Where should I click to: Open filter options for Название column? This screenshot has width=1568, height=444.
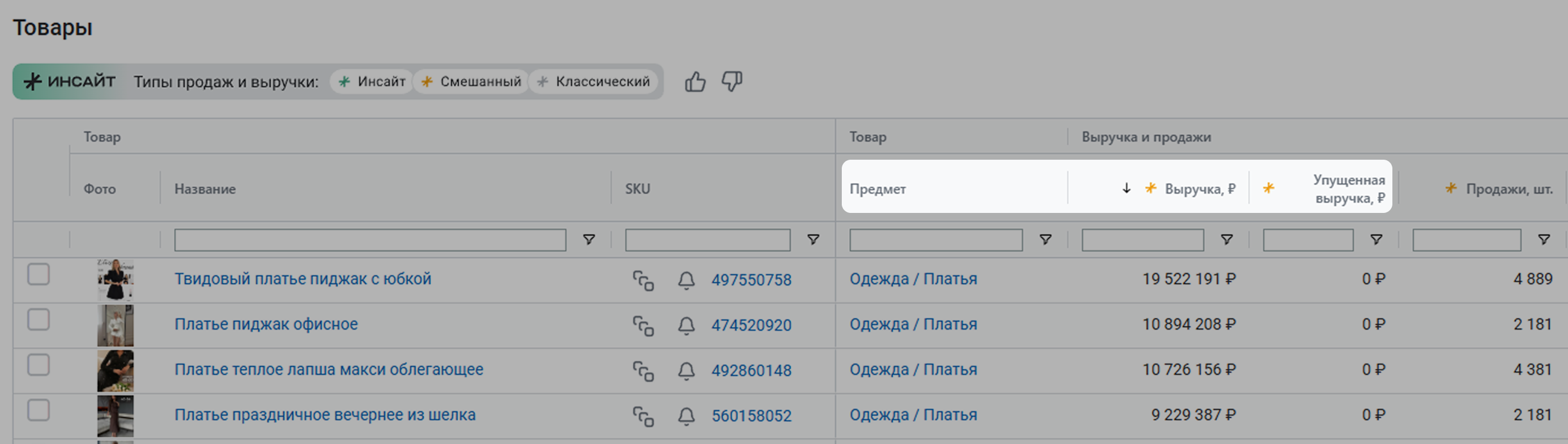[x=589, y=240]
